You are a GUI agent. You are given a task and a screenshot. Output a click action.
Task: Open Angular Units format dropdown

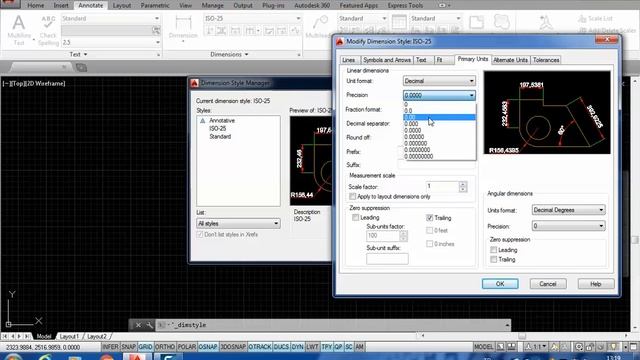point(568,210)
